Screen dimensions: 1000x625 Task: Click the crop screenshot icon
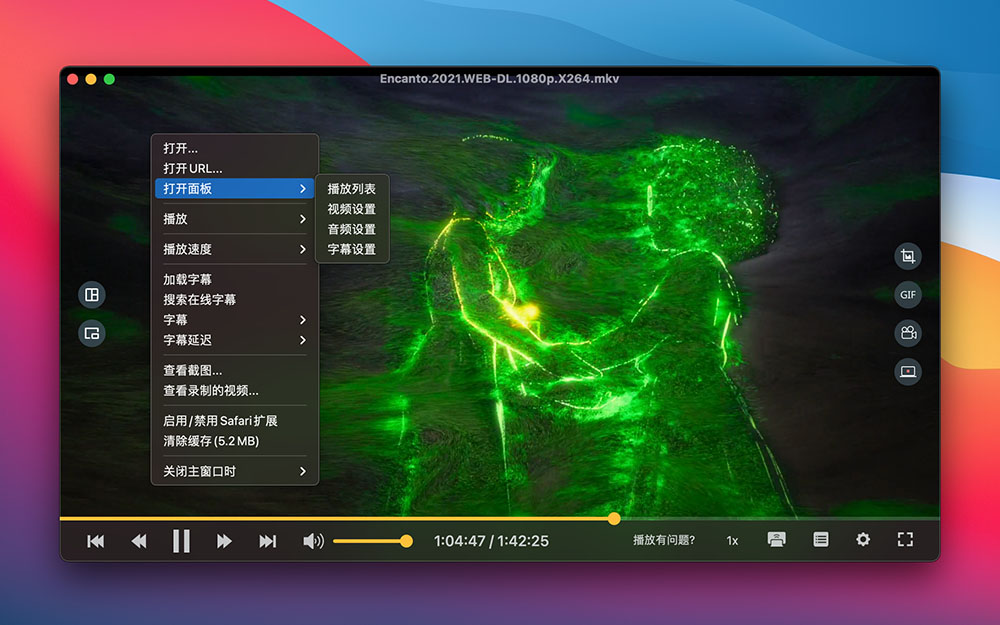pos(908,256)
